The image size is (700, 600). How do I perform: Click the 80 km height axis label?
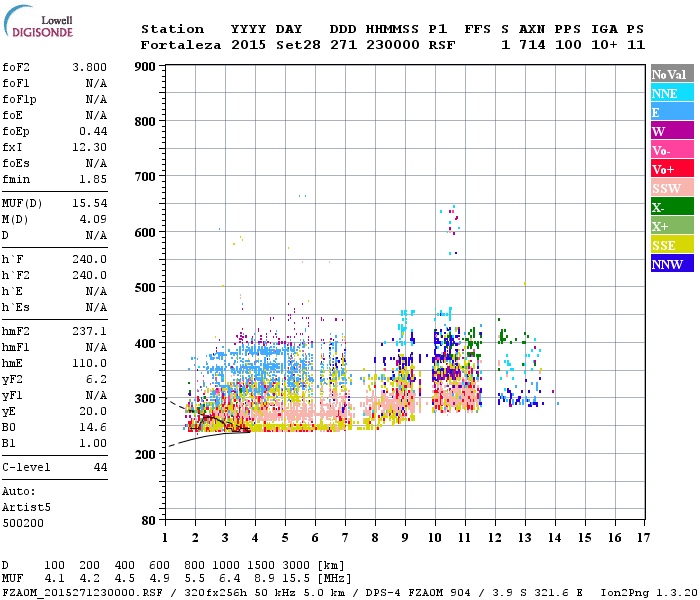[149, 521]
